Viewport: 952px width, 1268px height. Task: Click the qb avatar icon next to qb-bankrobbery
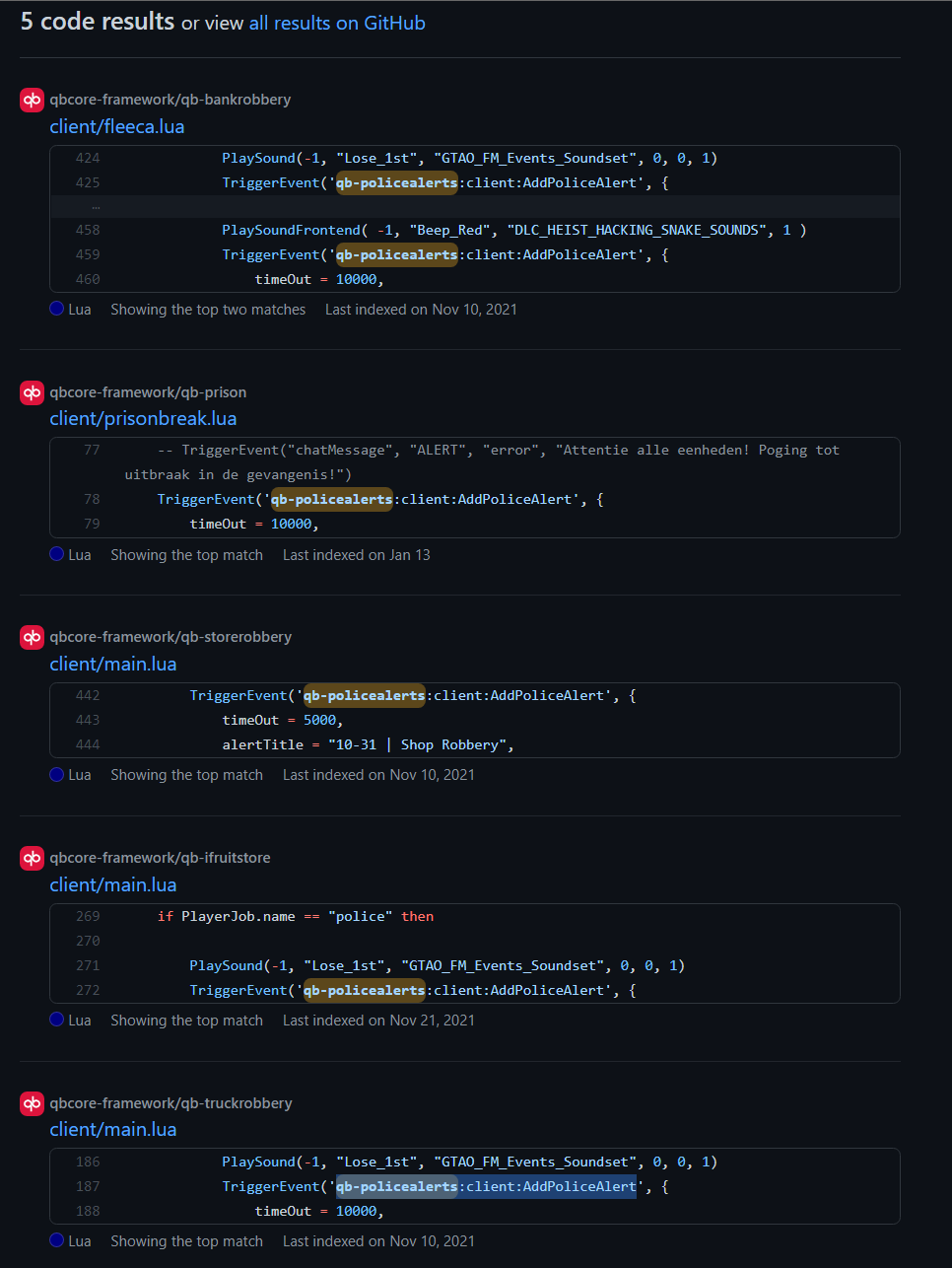(x=31, y=99)
